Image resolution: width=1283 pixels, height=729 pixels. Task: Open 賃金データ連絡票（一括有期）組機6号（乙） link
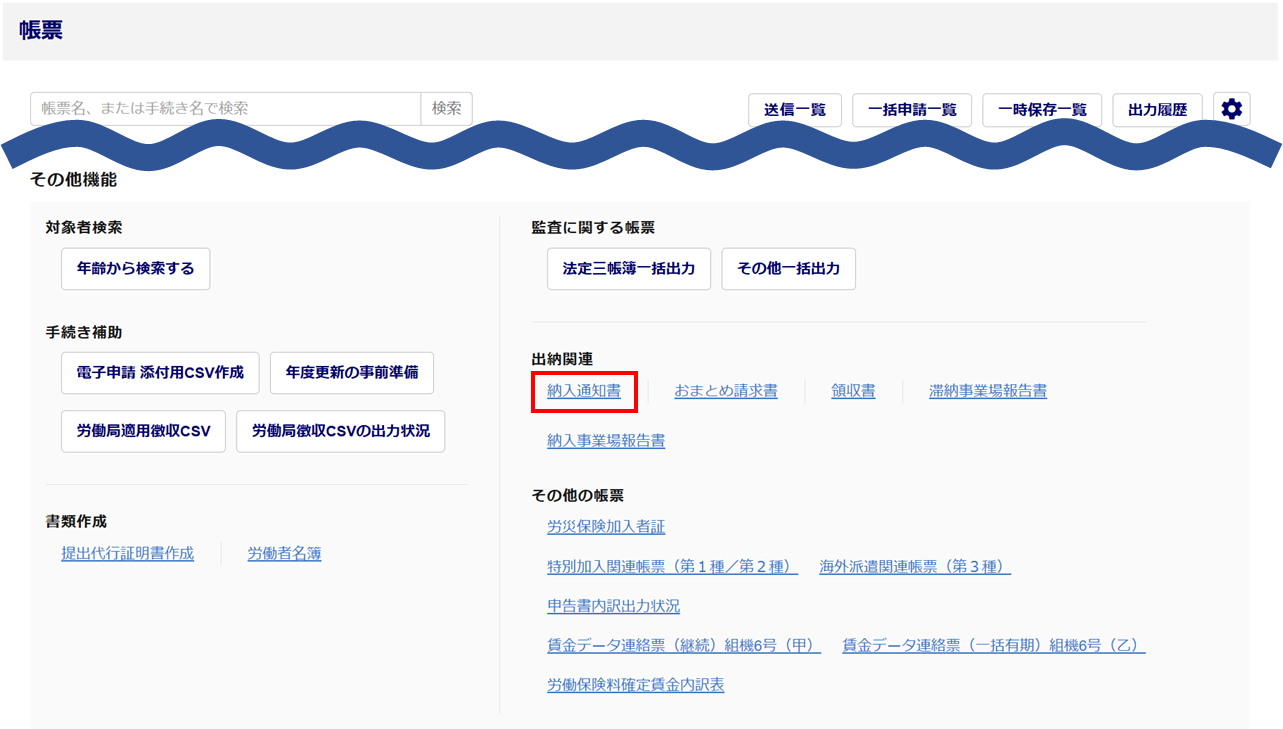pyautogui.click(x=994, y=645)
